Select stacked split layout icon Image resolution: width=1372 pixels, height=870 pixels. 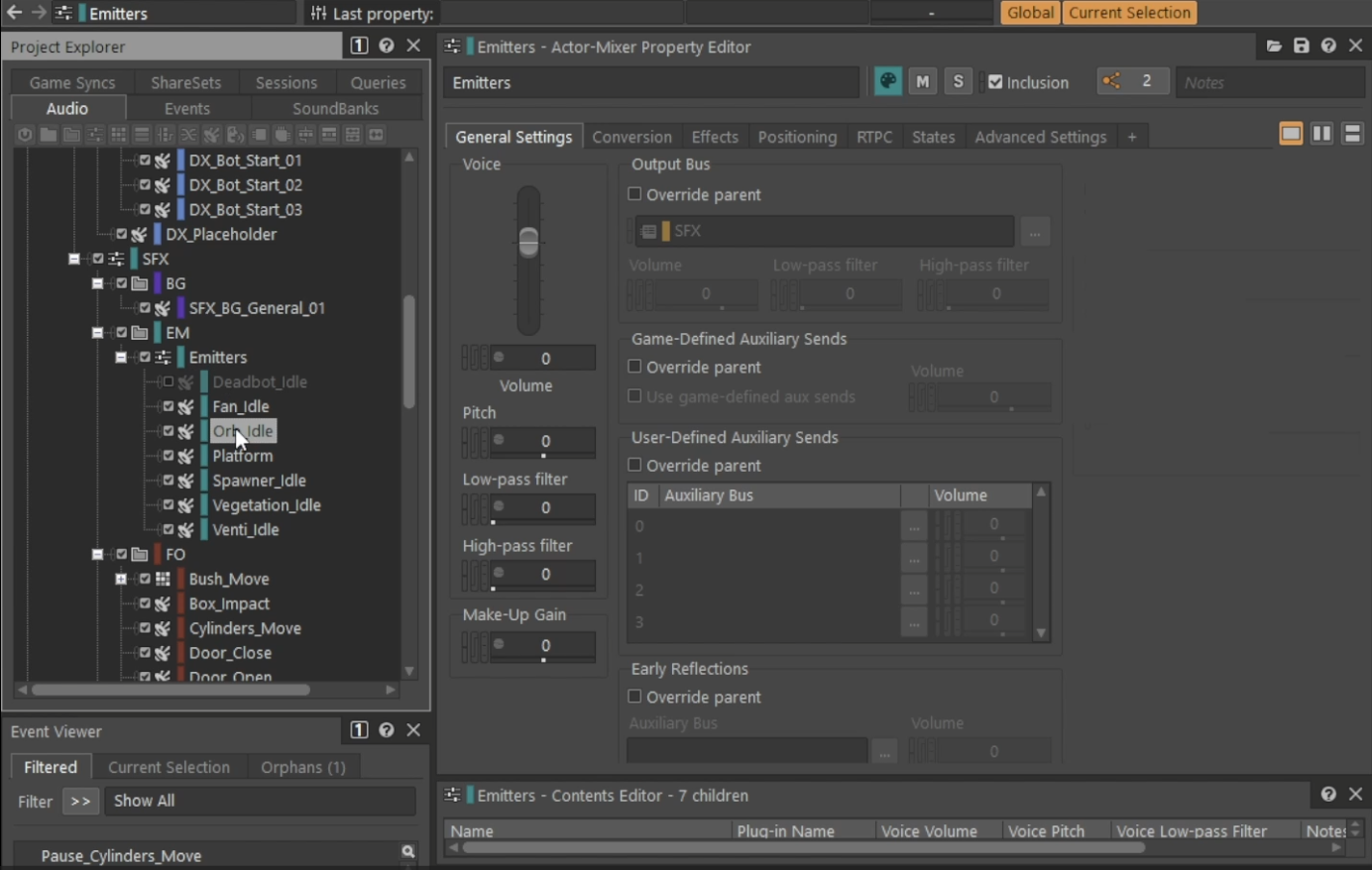point(1352,133)
